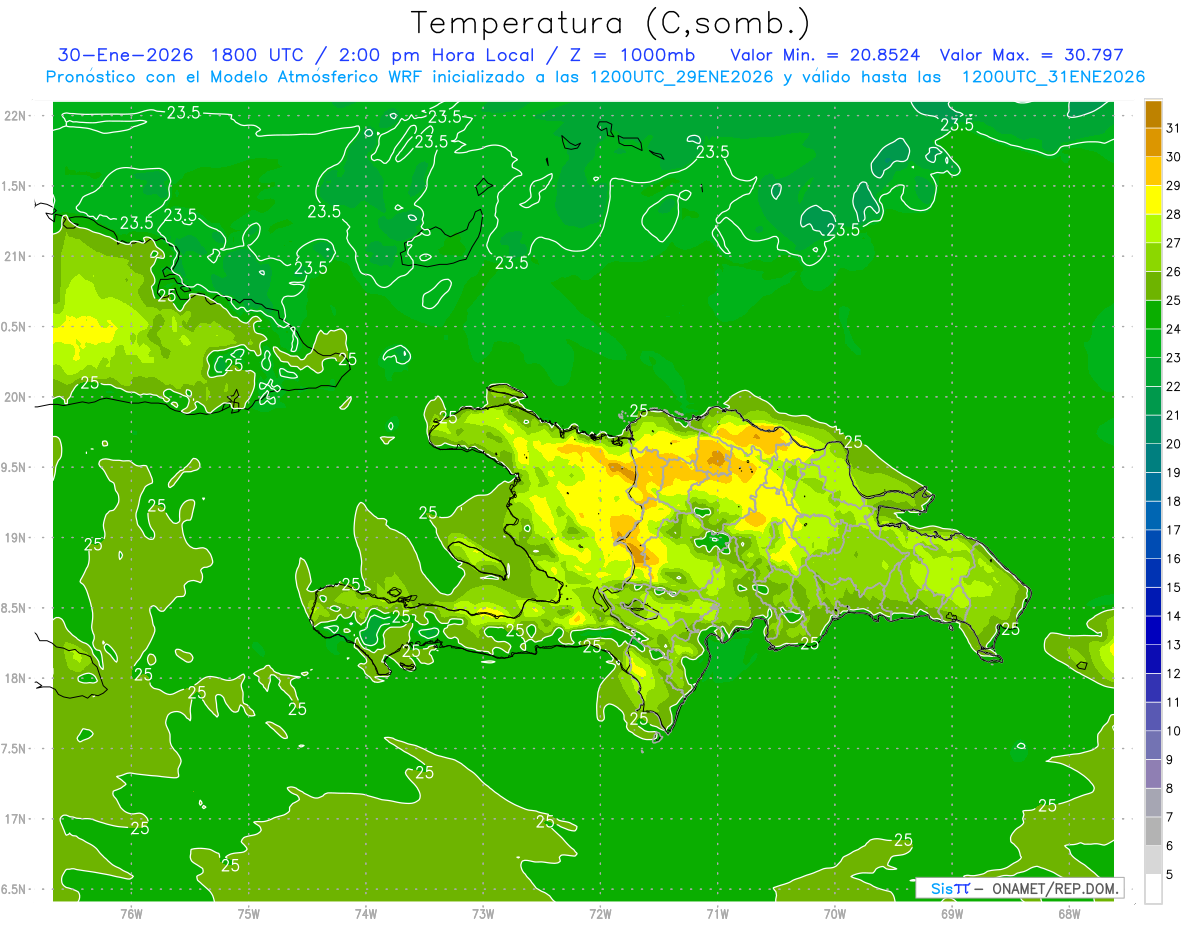This screenshot has height=927, width=1200.
Task: Select the legend swatch between 30 and 31
Action: (x=1153, y=143)
